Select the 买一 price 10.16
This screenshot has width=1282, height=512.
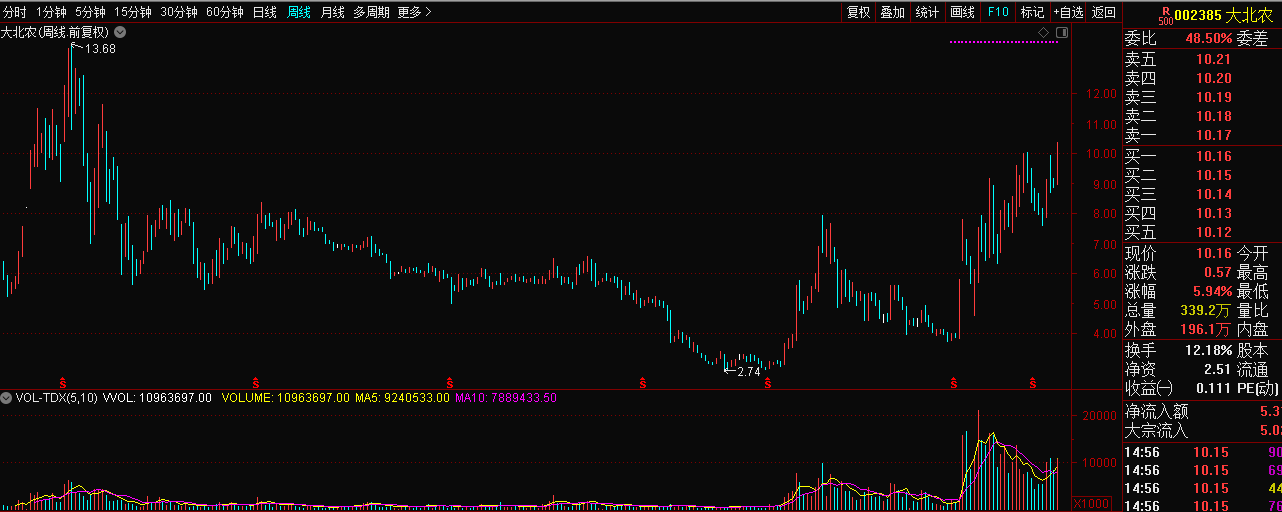coord(1213,156)
